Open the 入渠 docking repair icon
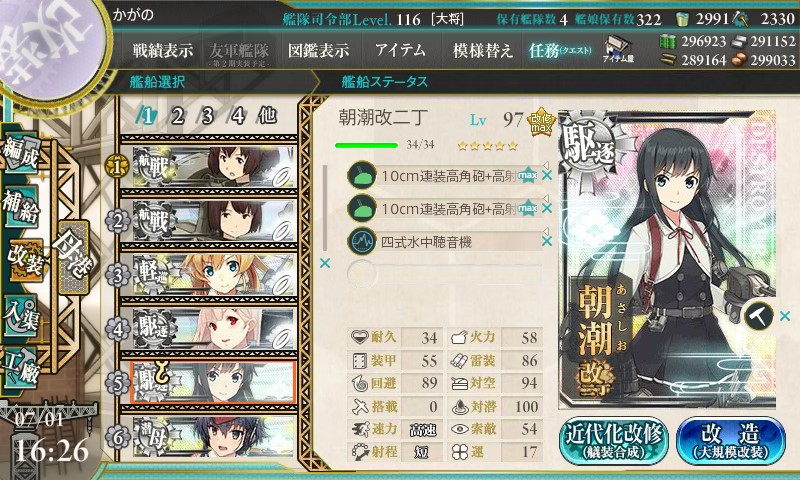This screenshot has width=800, height=480. [x=21, y=315]
